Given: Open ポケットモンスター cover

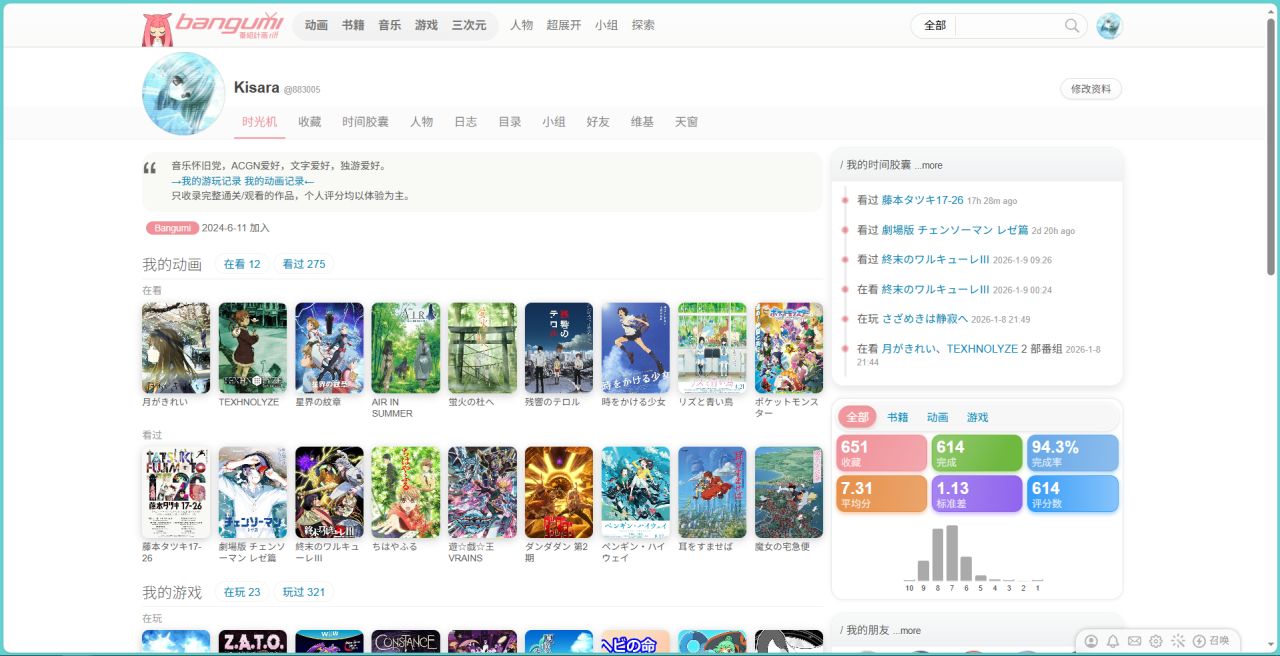Looking at the screenshot, I should click(789, 348).
